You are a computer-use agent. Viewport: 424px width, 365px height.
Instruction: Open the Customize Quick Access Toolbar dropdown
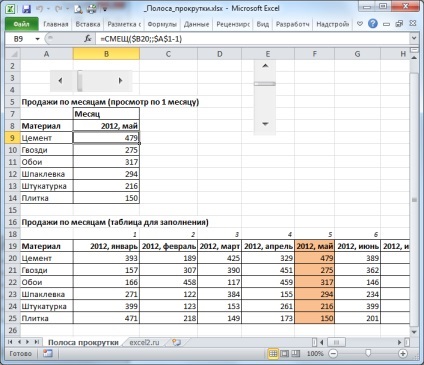pyautogui.click(x=105, y=9)
